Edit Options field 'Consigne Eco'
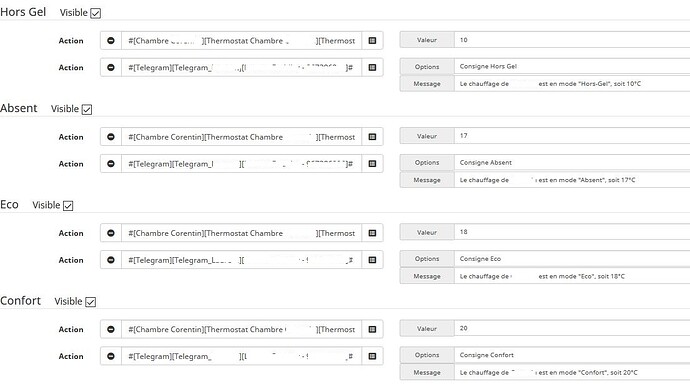 click(572, 259)
